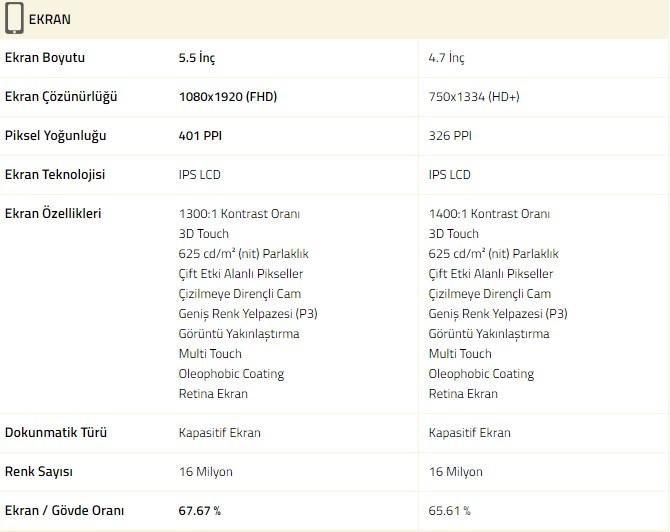
Task: Click the 67.67 % body ratio value
Action: (200, 511)
